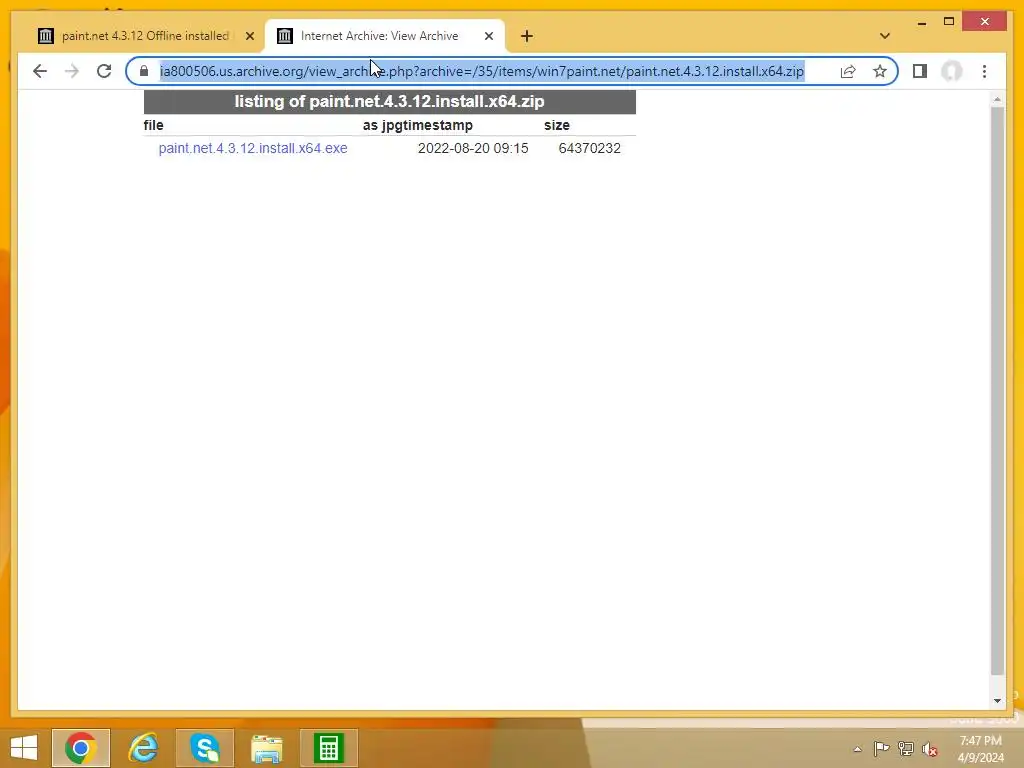Open the browser side panel

click(920, 71)
